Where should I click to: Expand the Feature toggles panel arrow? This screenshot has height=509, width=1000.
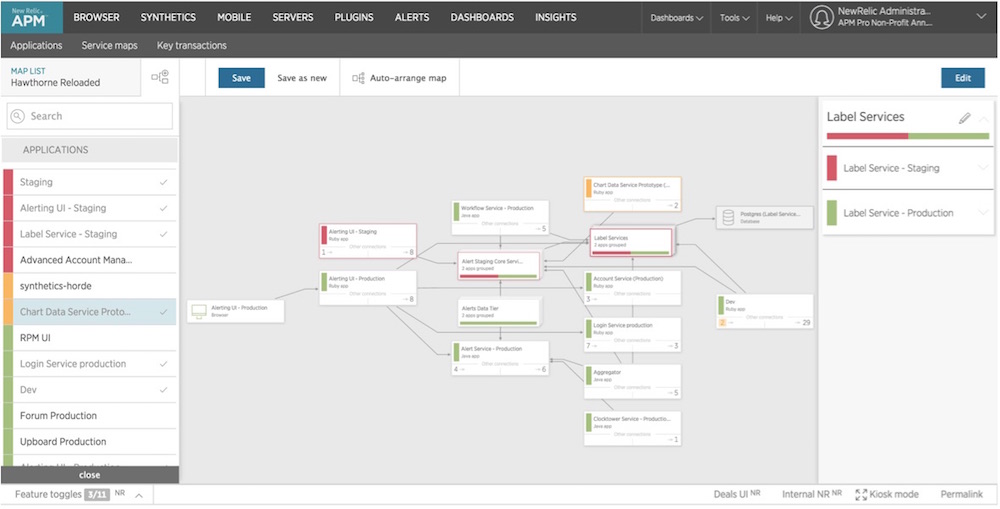tap(139, 495)
